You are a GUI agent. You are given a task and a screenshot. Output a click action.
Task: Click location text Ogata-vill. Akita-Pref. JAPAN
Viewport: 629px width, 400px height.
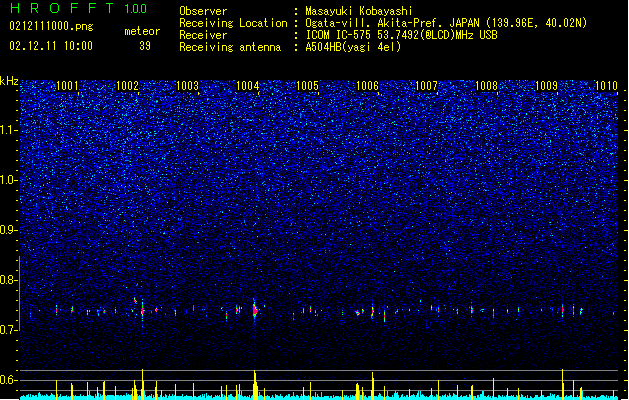[x=393, y=23]
